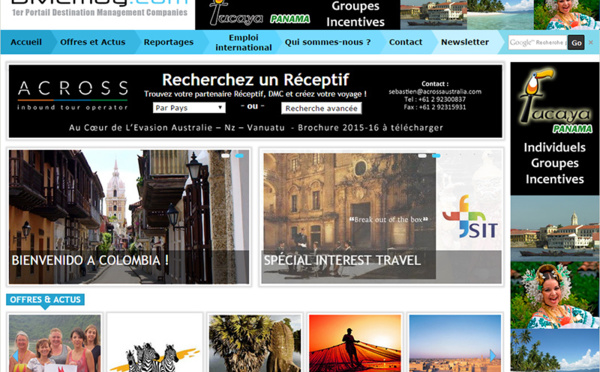
Task: Open the desert city offer thumbnail
Action: point(455,343)
